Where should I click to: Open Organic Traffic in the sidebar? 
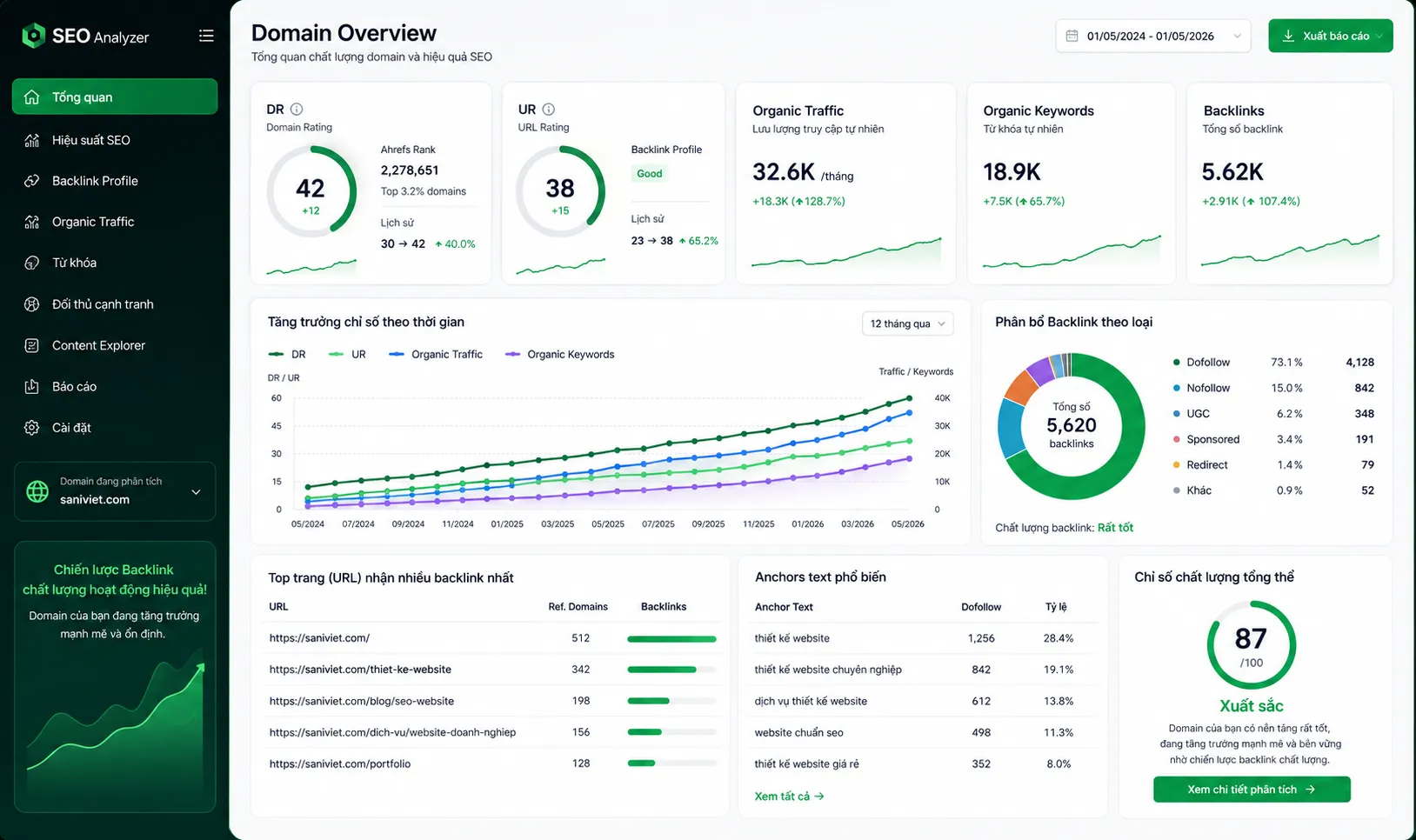pos(115,222)
